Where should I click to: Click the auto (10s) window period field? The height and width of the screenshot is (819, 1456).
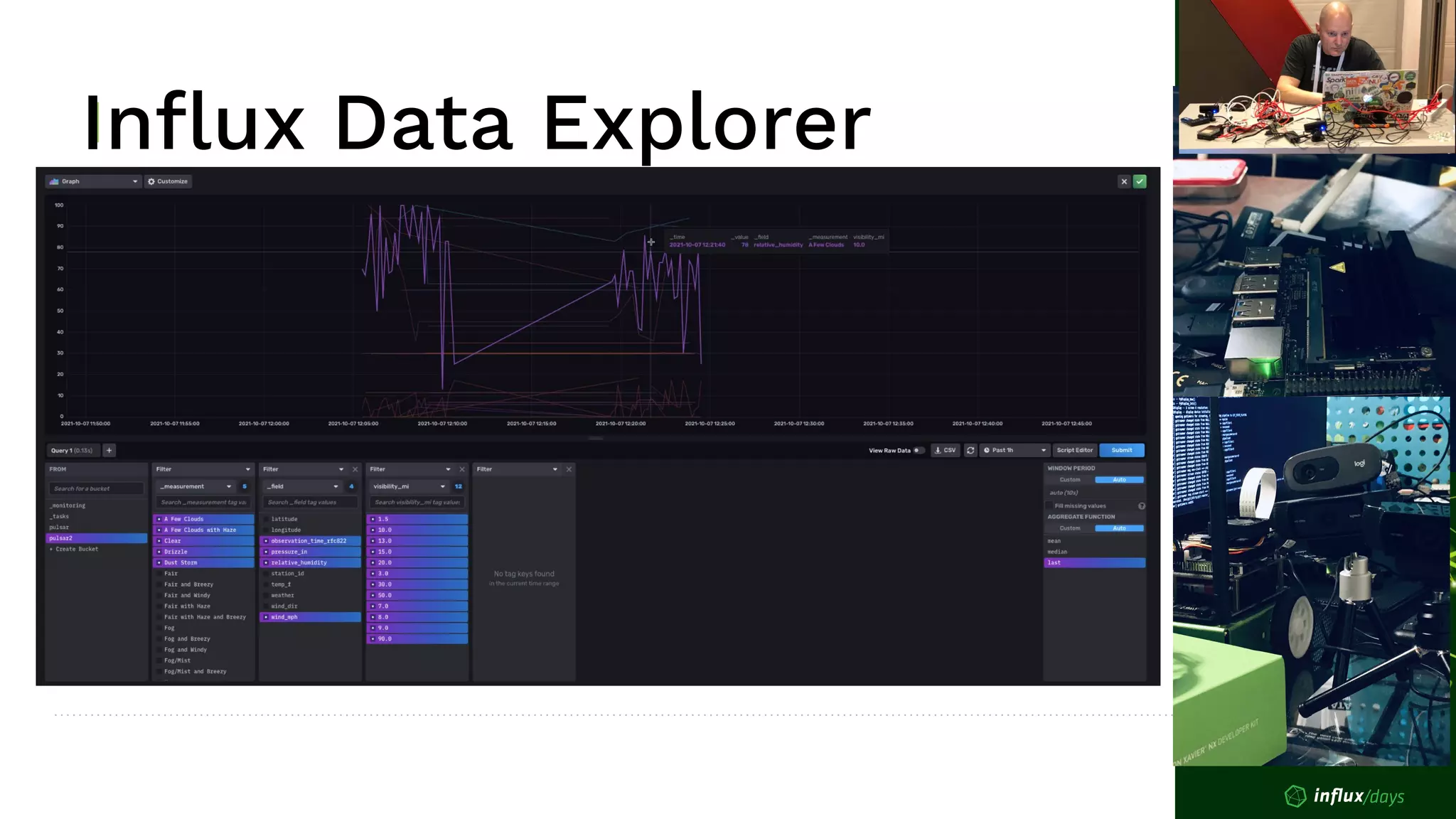tap(1095, 493)
